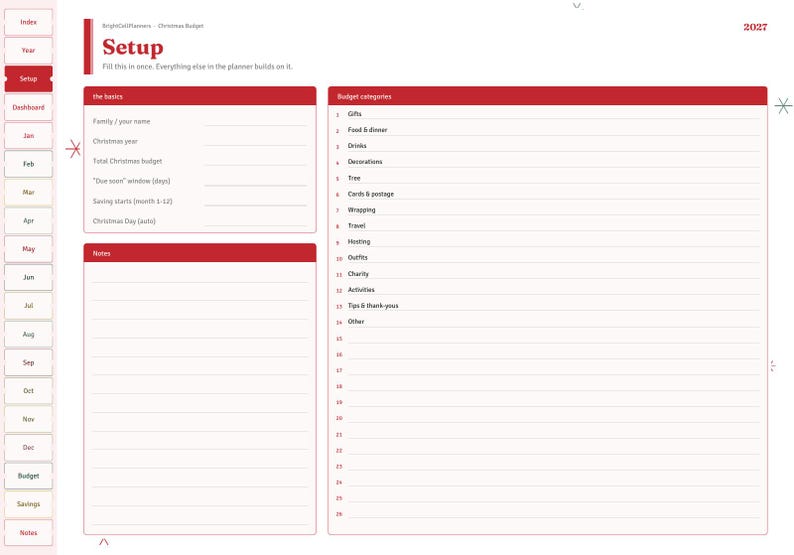Select the Outfits category

[x=548, y=258]
